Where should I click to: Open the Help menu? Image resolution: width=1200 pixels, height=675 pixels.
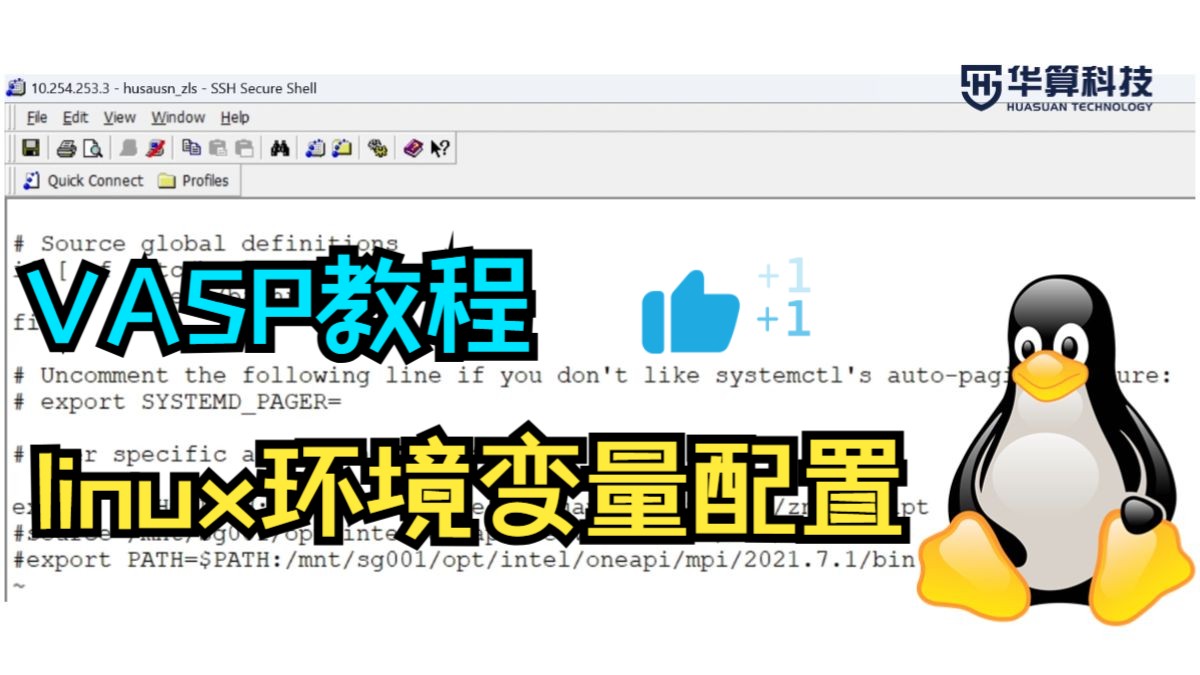[235, 118]
